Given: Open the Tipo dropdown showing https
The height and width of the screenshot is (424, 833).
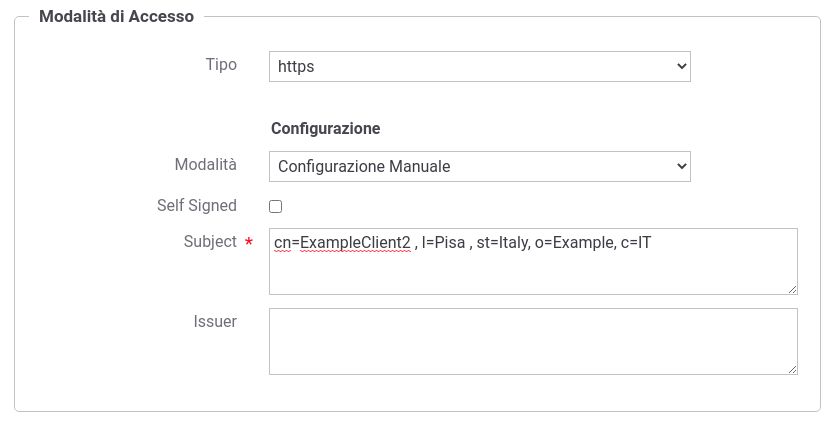Looking at the screenshot, I should pyautogui.click(x=480, y=66).
